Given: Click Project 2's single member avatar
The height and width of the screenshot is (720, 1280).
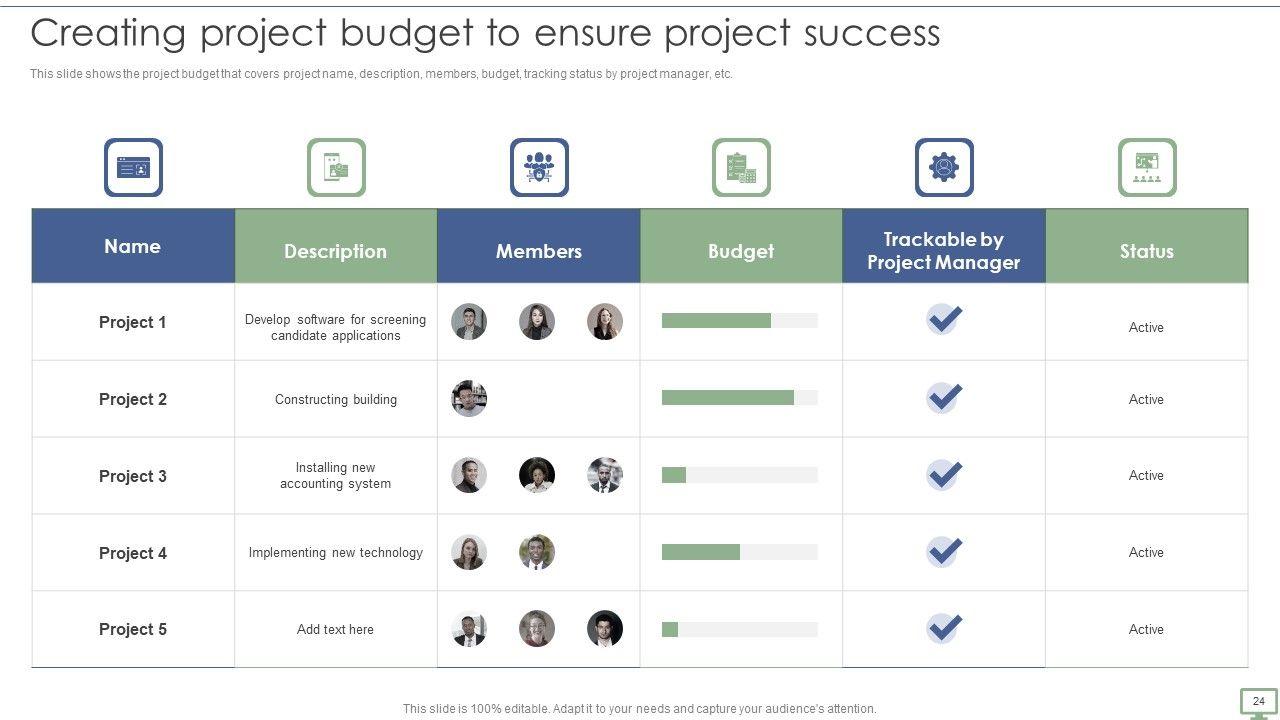Looking at the screenshot, I should coord(469,398).
